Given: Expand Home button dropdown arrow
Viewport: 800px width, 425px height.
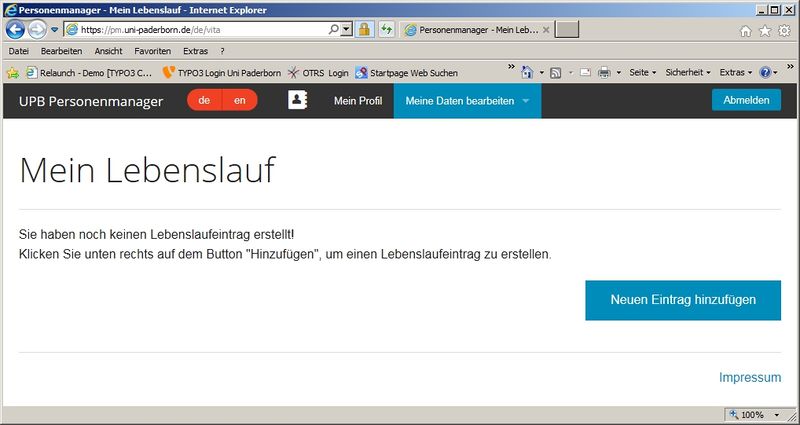Looking at the screenshot, I should pyautogui.click(x=542, y=73).
